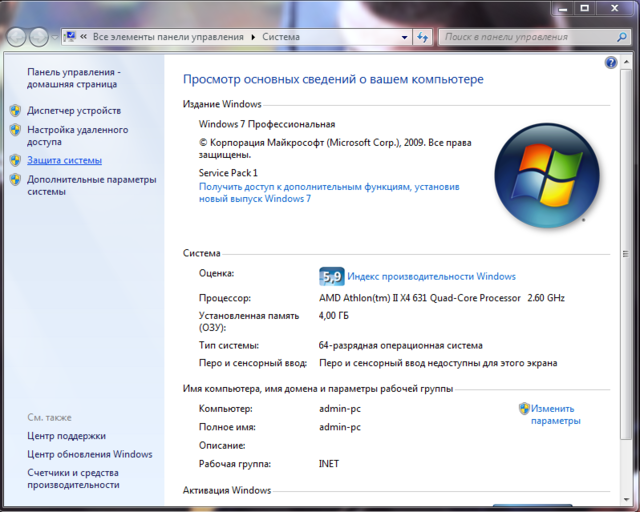This screenshot has height=512, width=640.
Task: Click shield icon beside 'Настройка удаленного доступа'
Action: tap(16, 130)
